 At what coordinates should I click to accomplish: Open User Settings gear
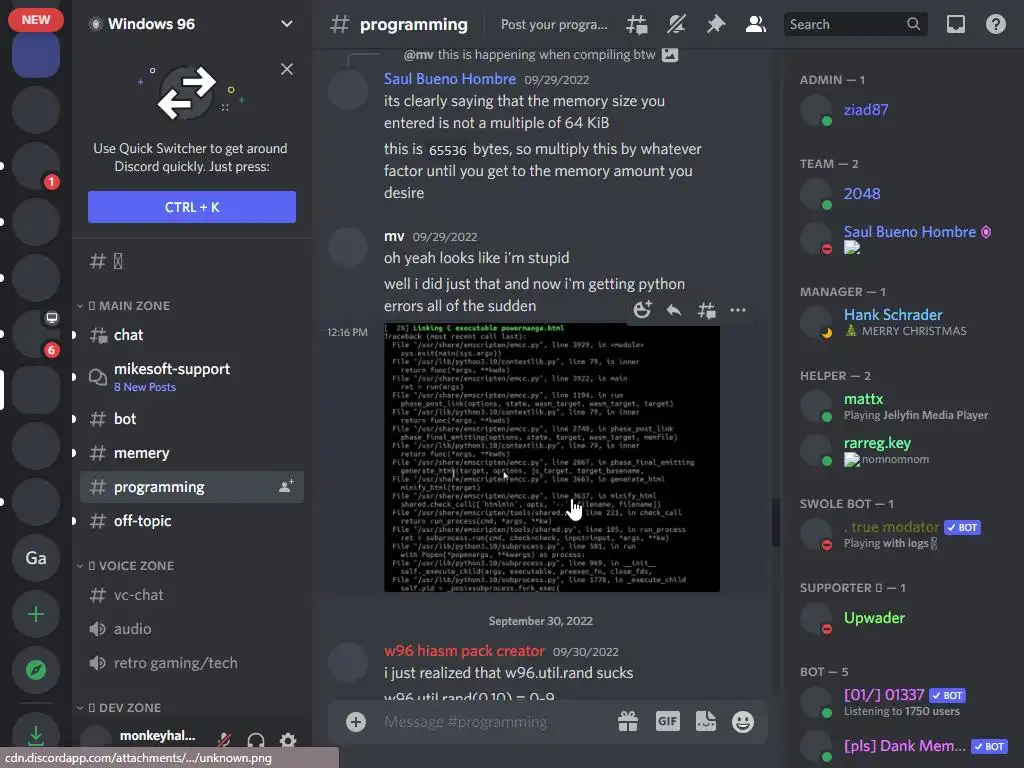pos(287,740)
